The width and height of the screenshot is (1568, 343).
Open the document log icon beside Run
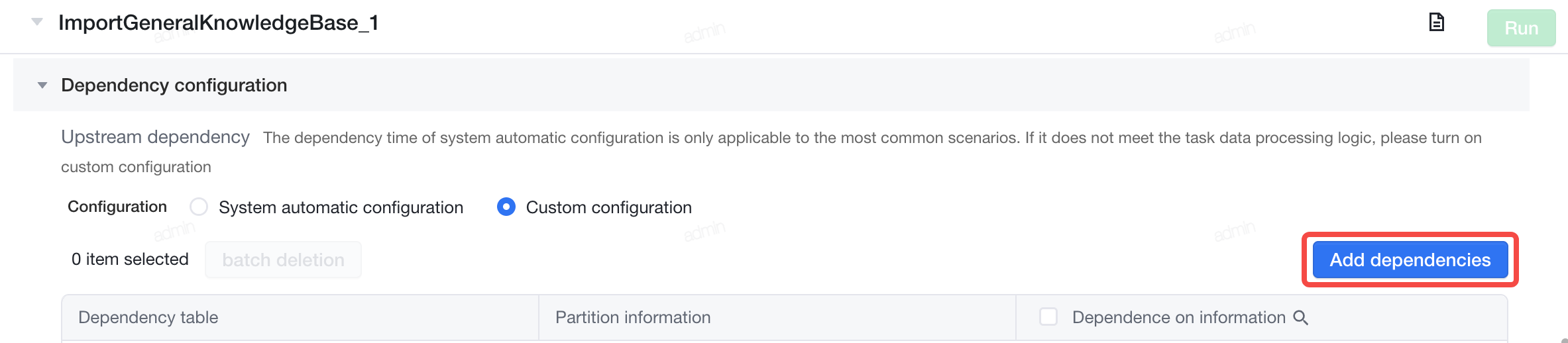click(1436, 23)
